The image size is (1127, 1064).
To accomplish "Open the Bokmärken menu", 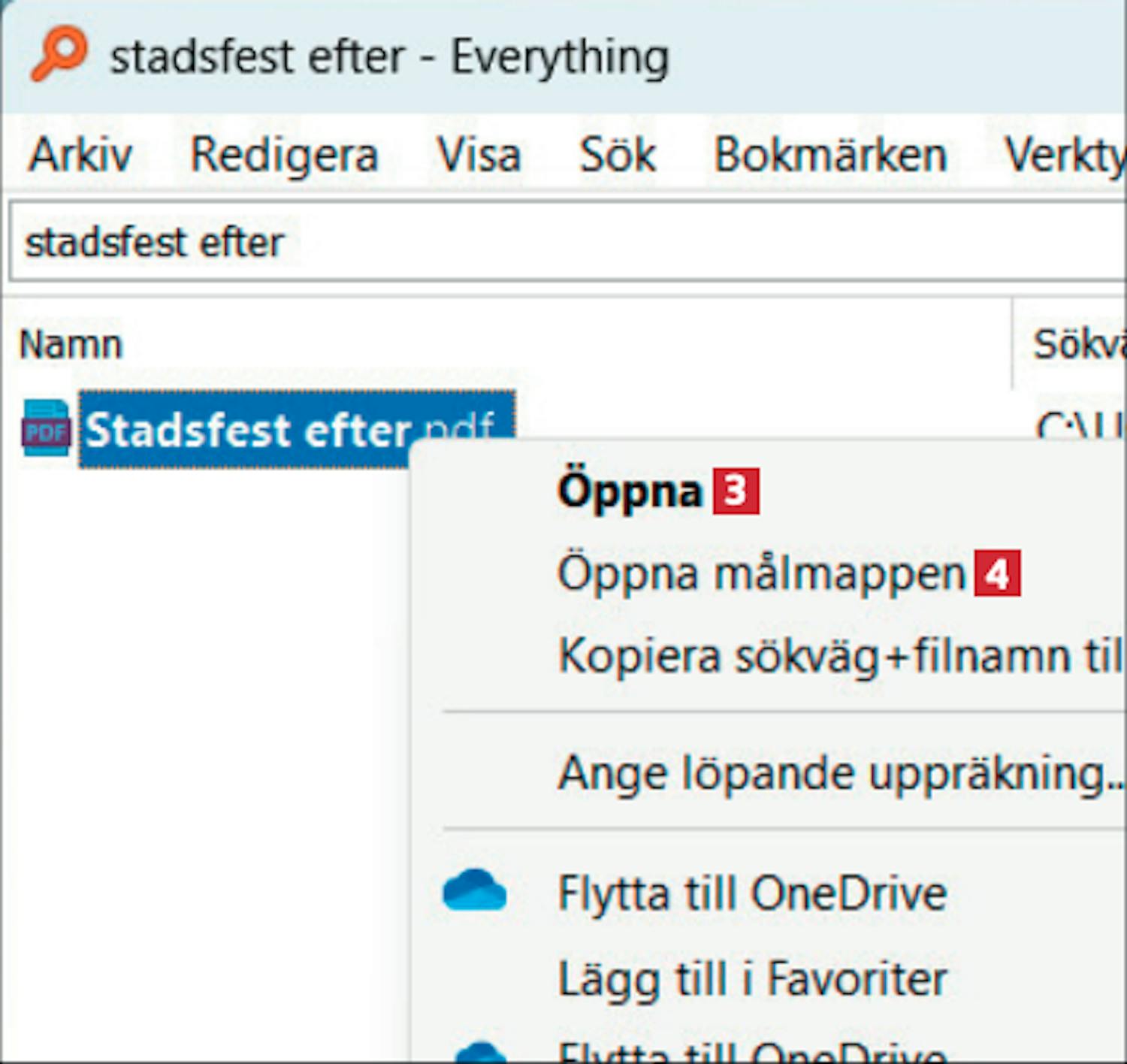I will click(830, 155).
